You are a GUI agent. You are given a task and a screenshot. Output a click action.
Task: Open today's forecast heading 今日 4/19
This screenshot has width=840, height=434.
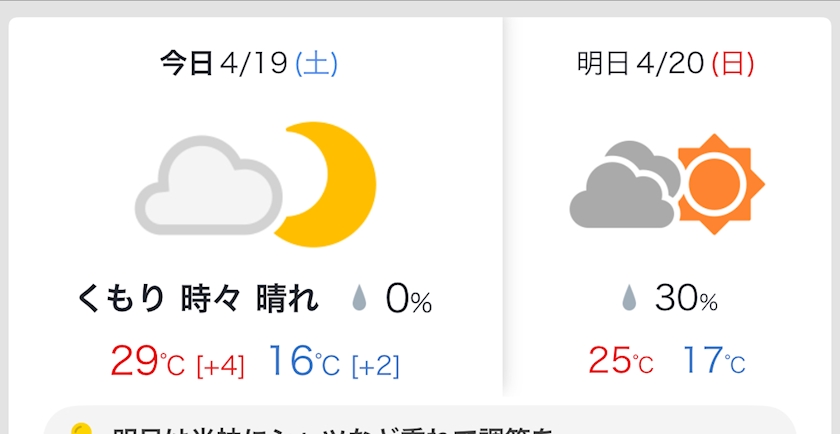pos(225,65)
